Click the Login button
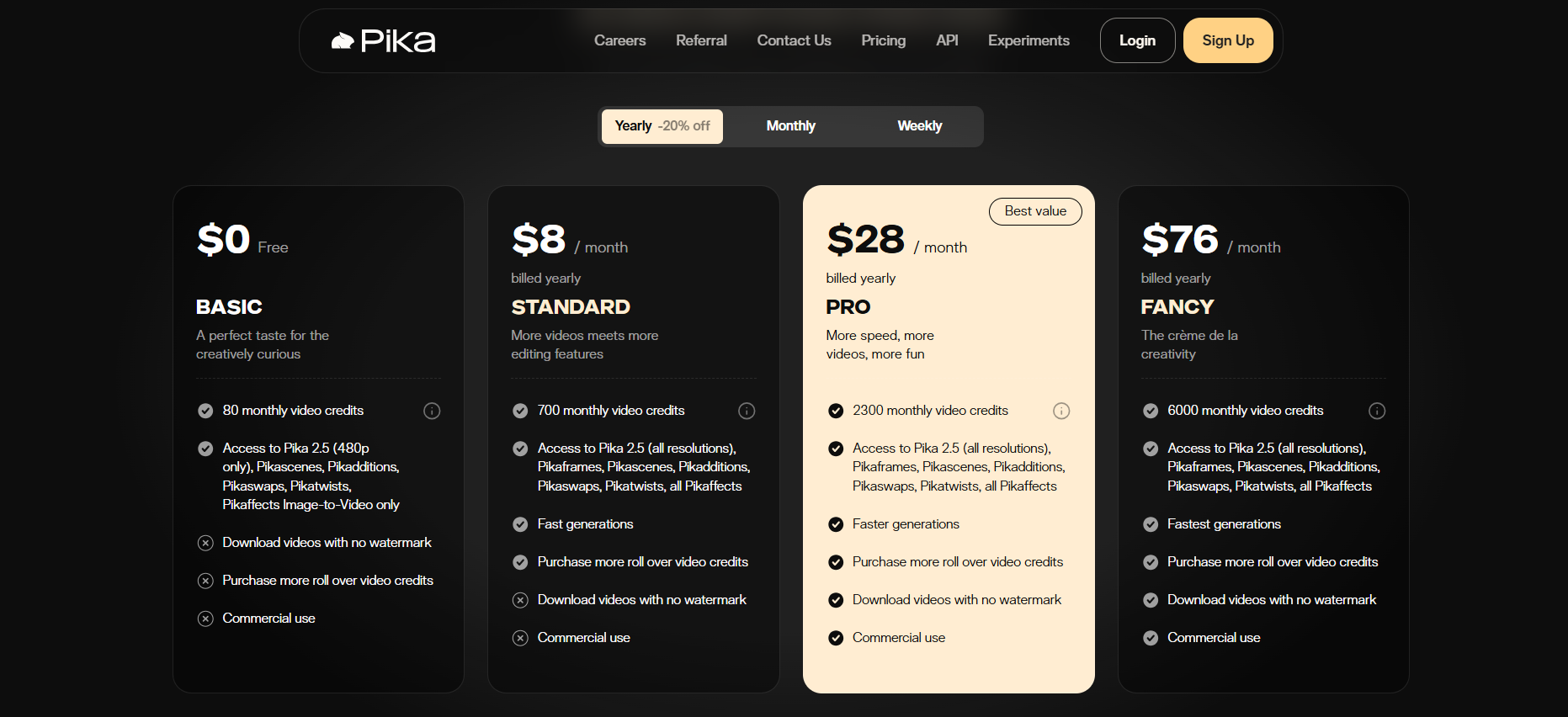Screen dimensions: 1568x717 pos(1137,40)
